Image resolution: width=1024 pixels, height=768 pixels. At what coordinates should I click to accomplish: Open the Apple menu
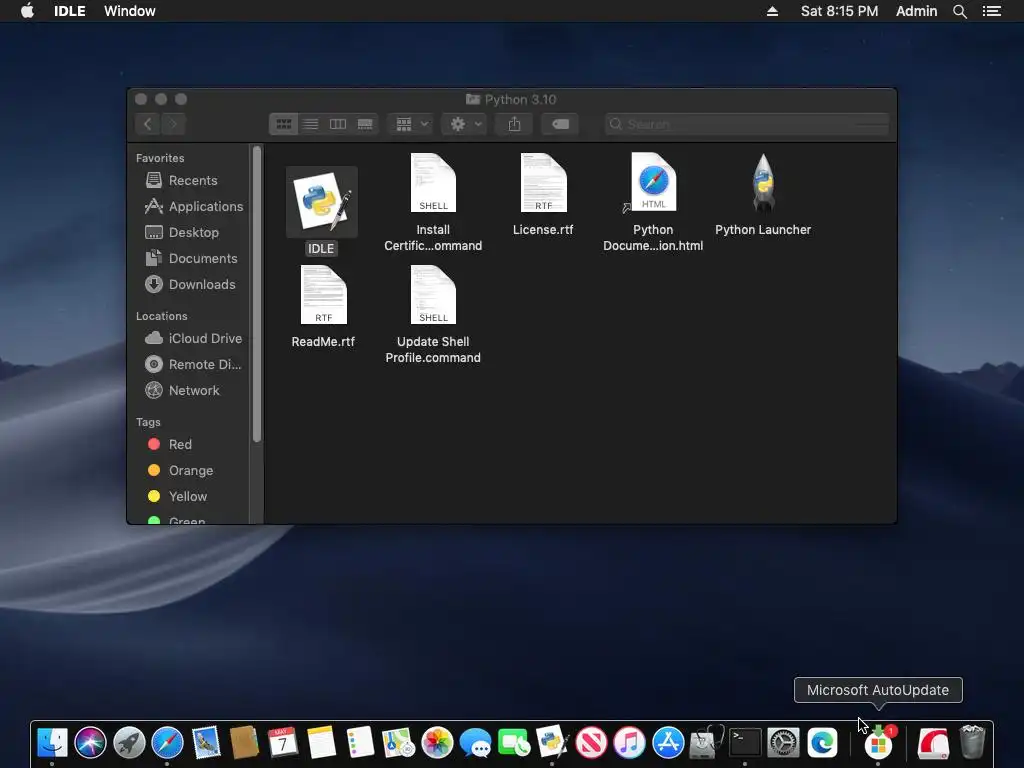tap(27, 11)
